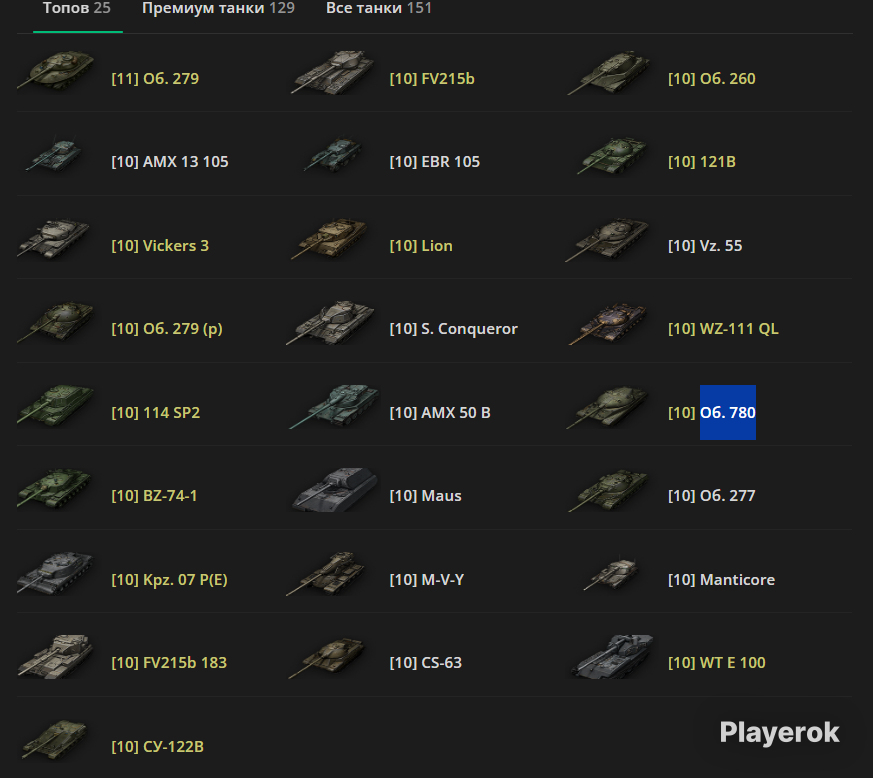The image size is (873, 778).
Task: Click the BZ-74-1 tank icon
Action: pos(54,489)
